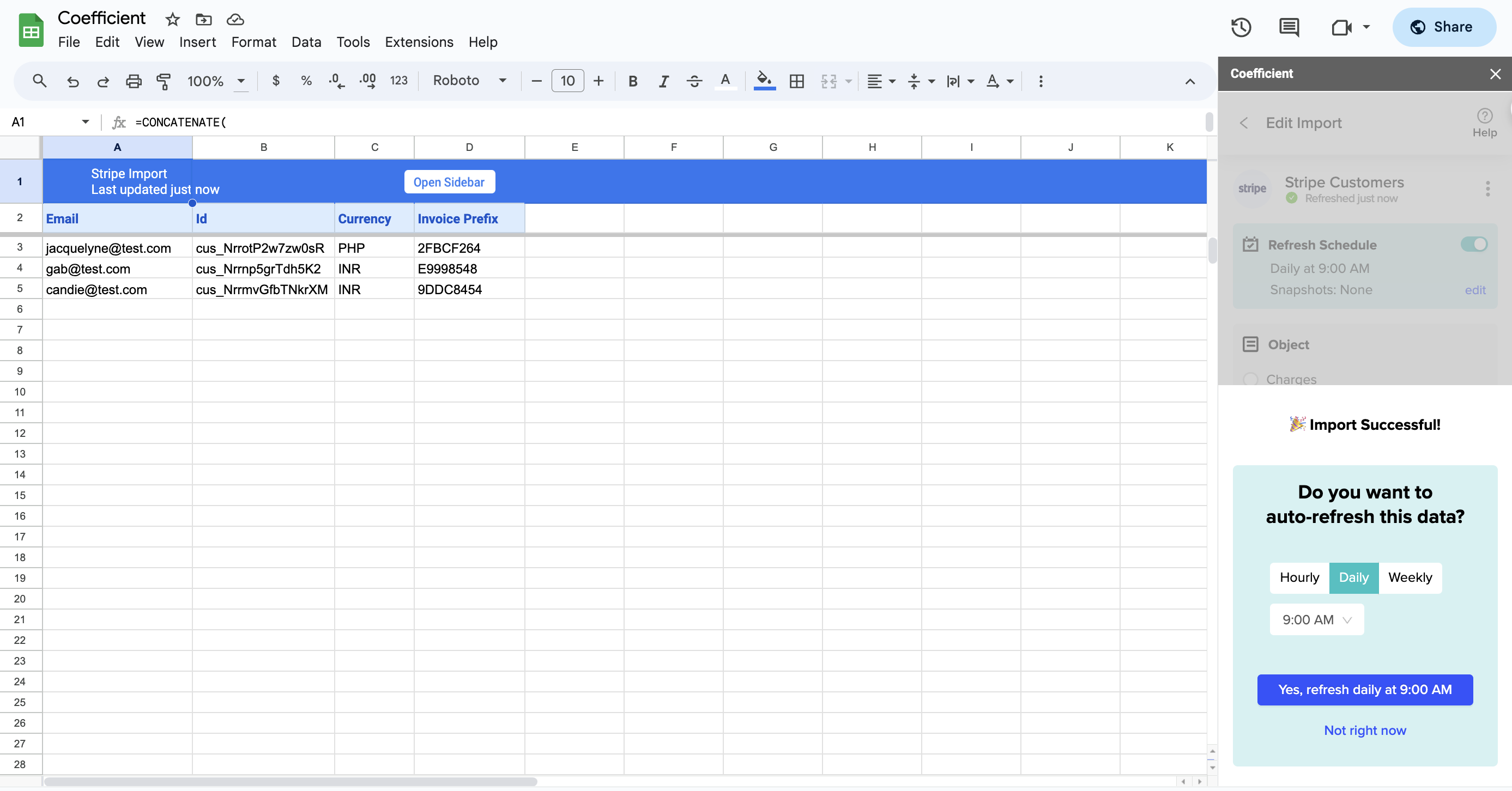
Task: Open the Edit menu
Action: point(107,42)
